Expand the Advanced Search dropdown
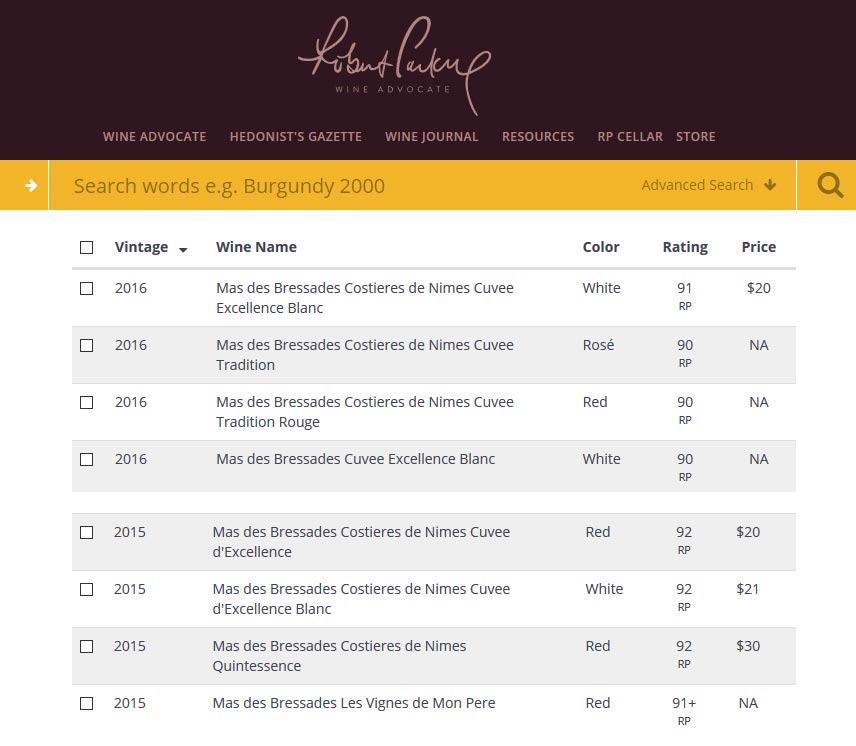Screen dimensions: 856x746 tap(709, 185)
